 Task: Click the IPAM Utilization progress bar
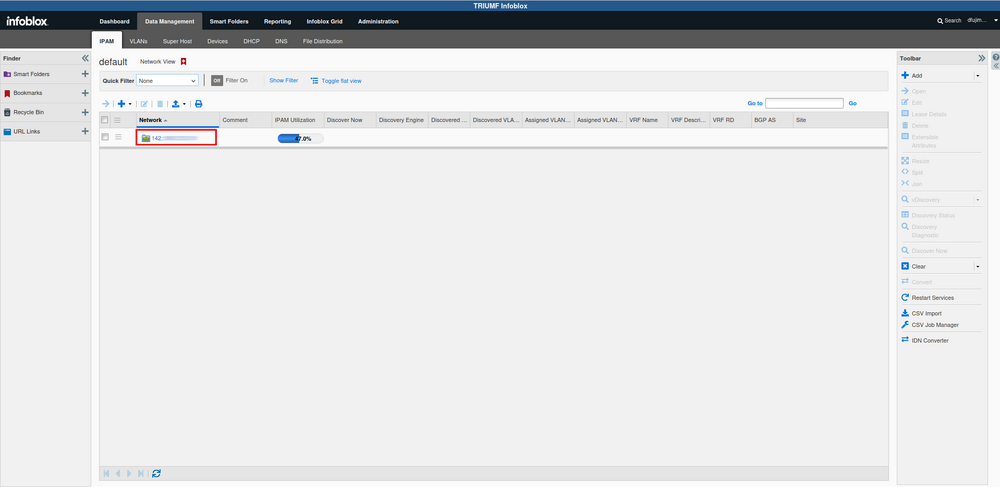pos(300,138)
